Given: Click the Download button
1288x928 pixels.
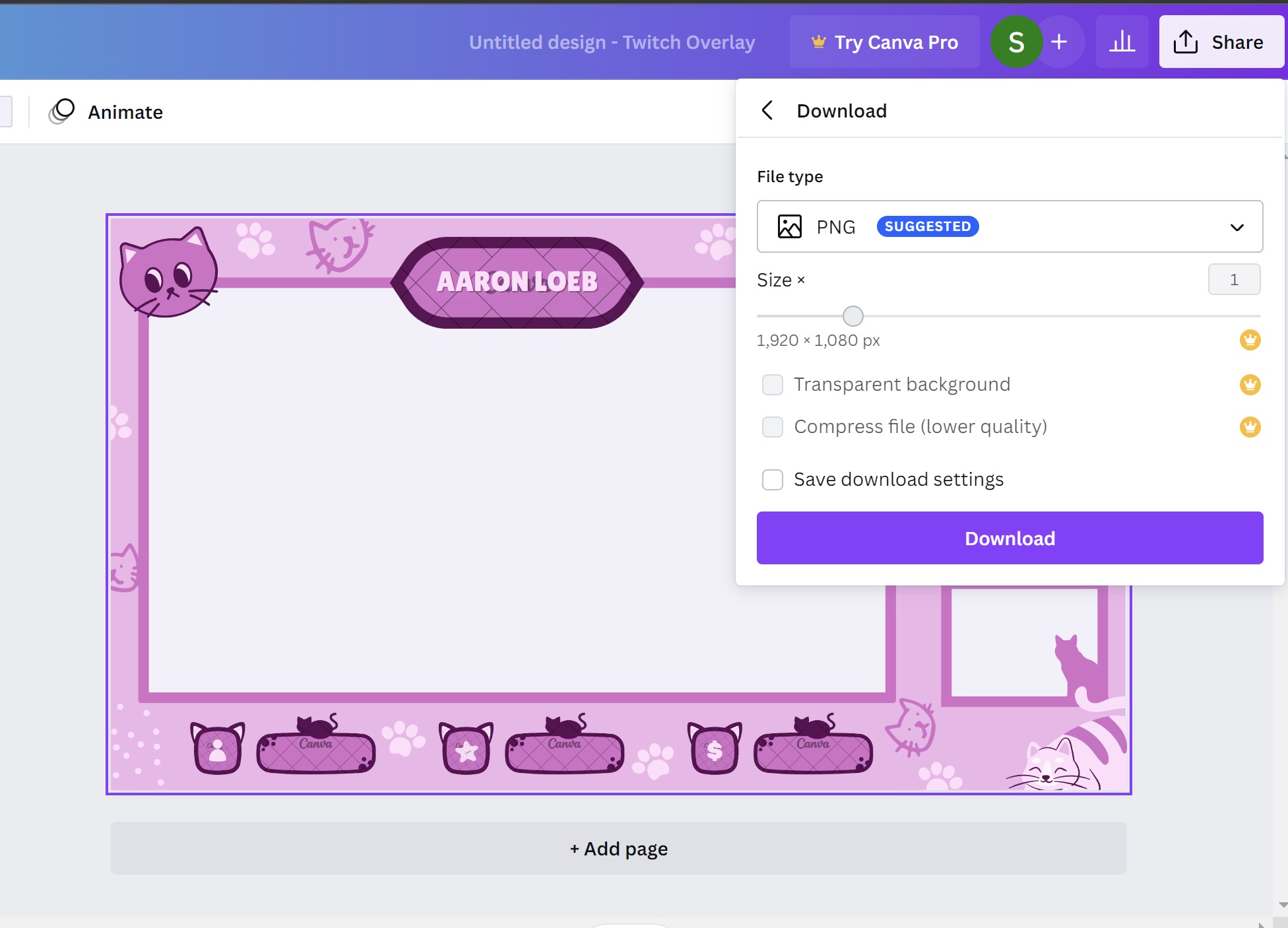Looking at the screenshot, I should tap(1010, 538).
